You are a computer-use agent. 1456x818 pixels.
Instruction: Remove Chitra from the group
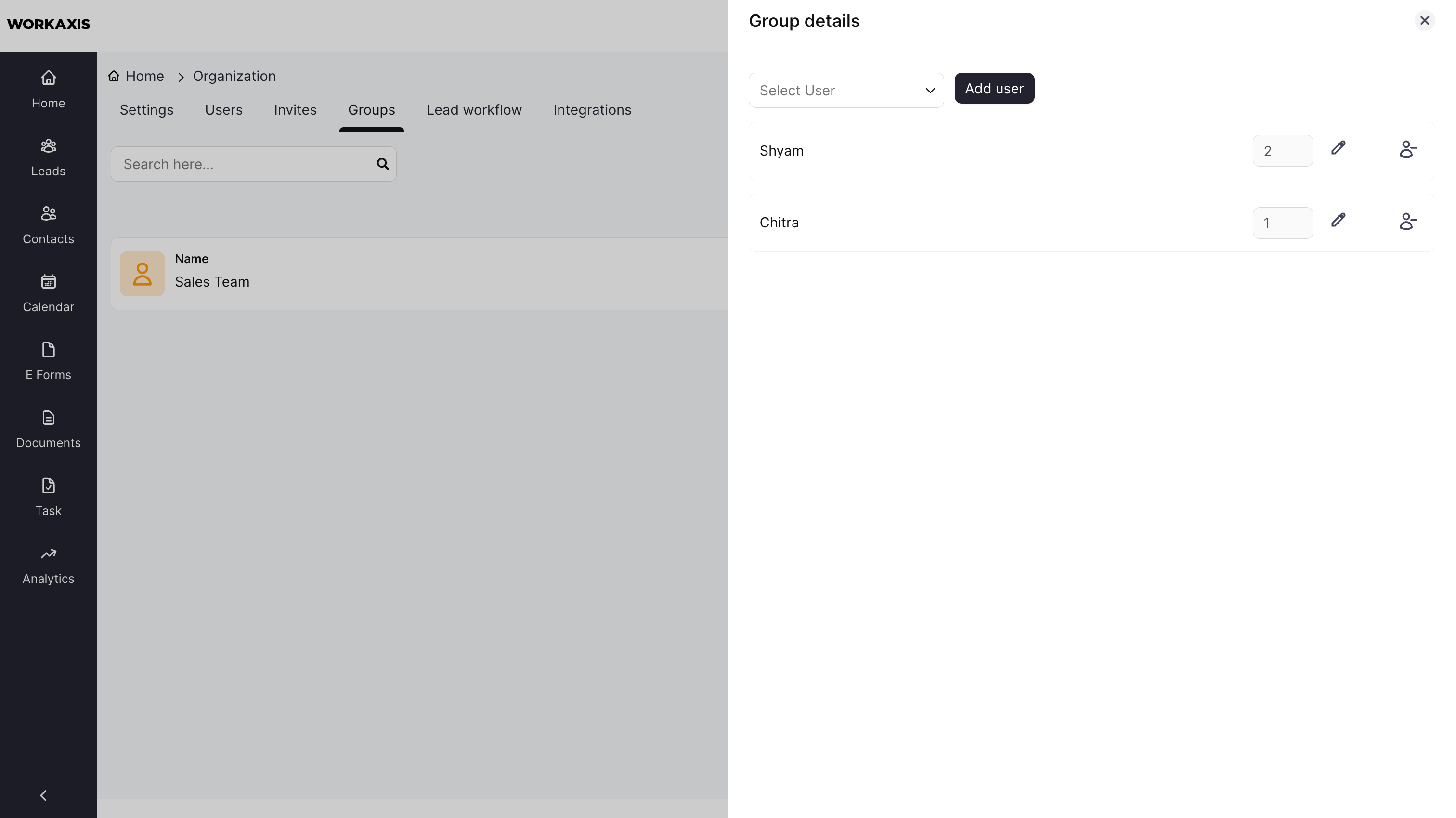(1407, 221)
